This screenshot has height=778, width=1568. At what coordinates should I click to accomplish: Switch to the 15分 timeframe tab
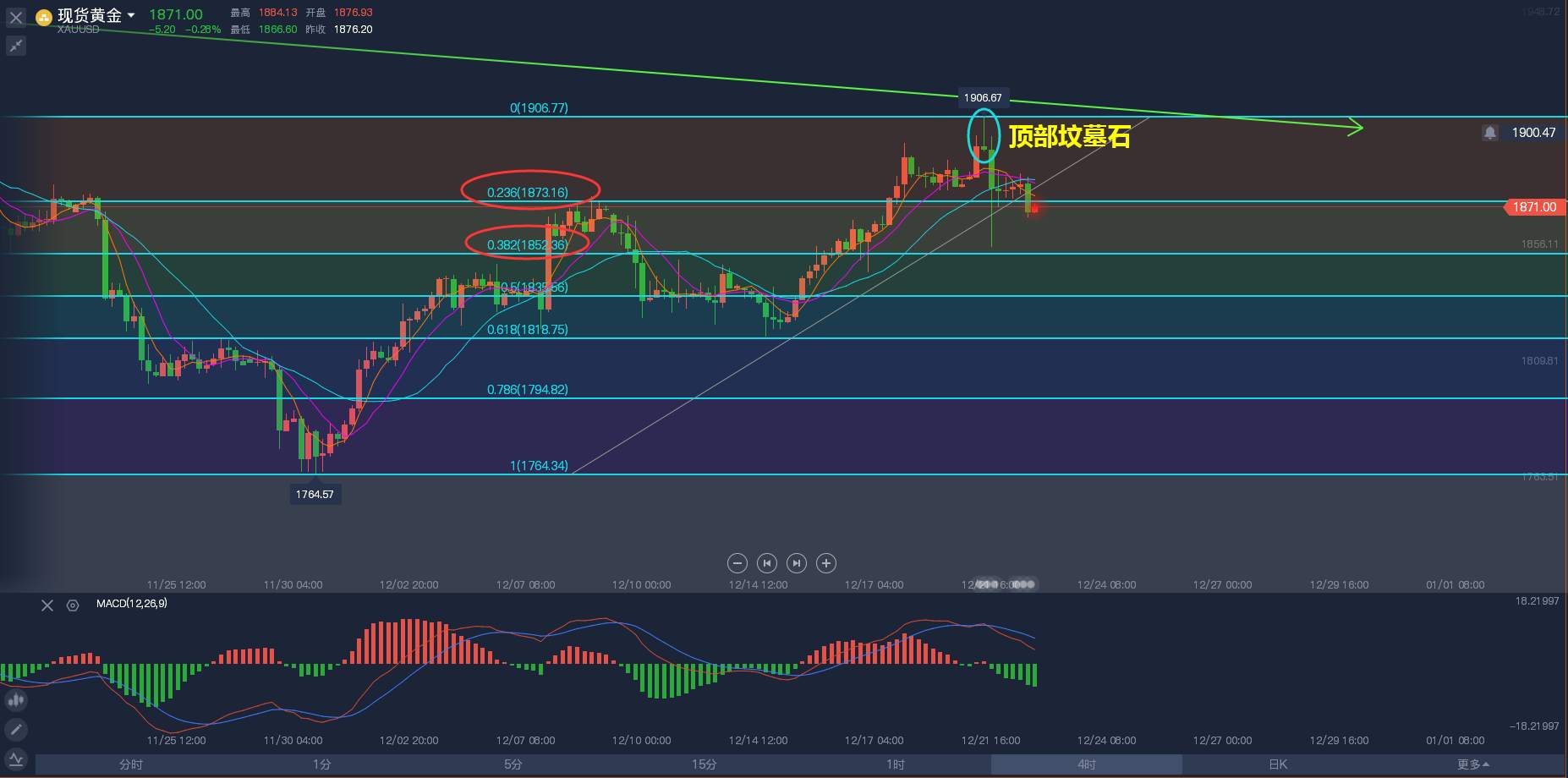pyautogui.click(x=705, y=764)
